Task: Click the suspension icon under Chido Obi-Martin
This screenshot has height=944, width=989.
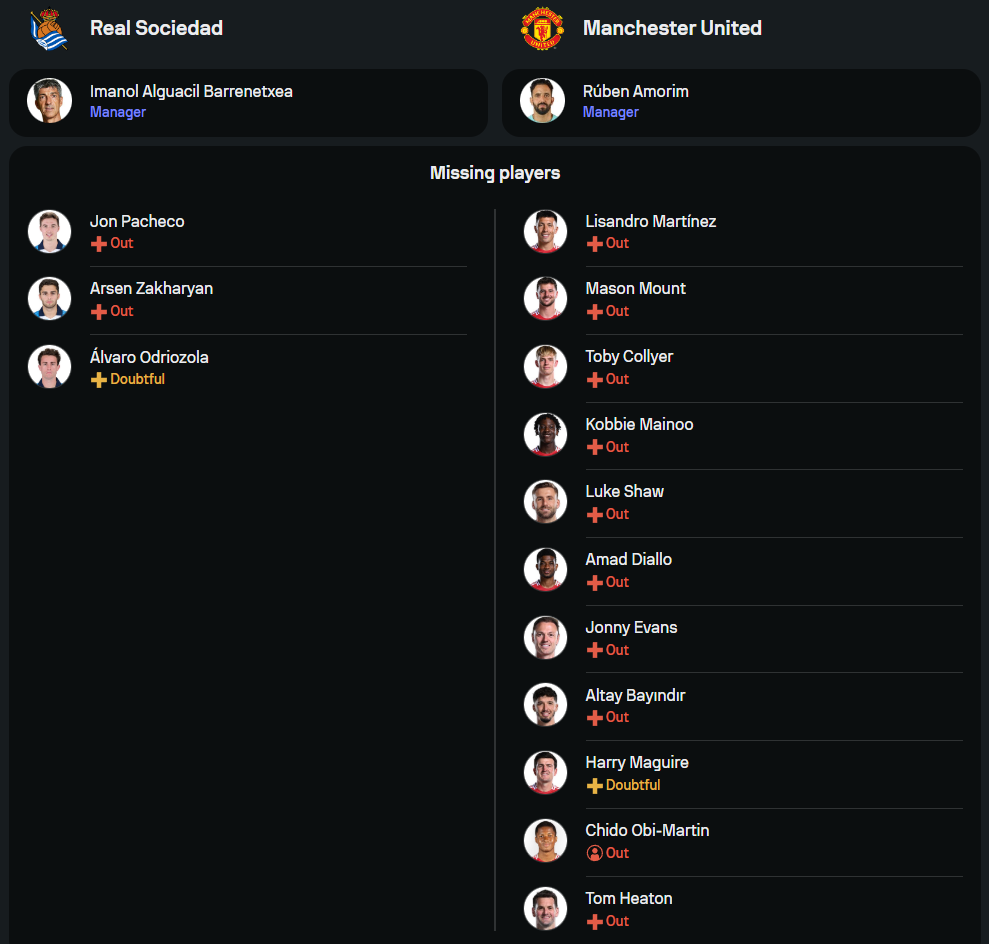Action: click(594, 853)
